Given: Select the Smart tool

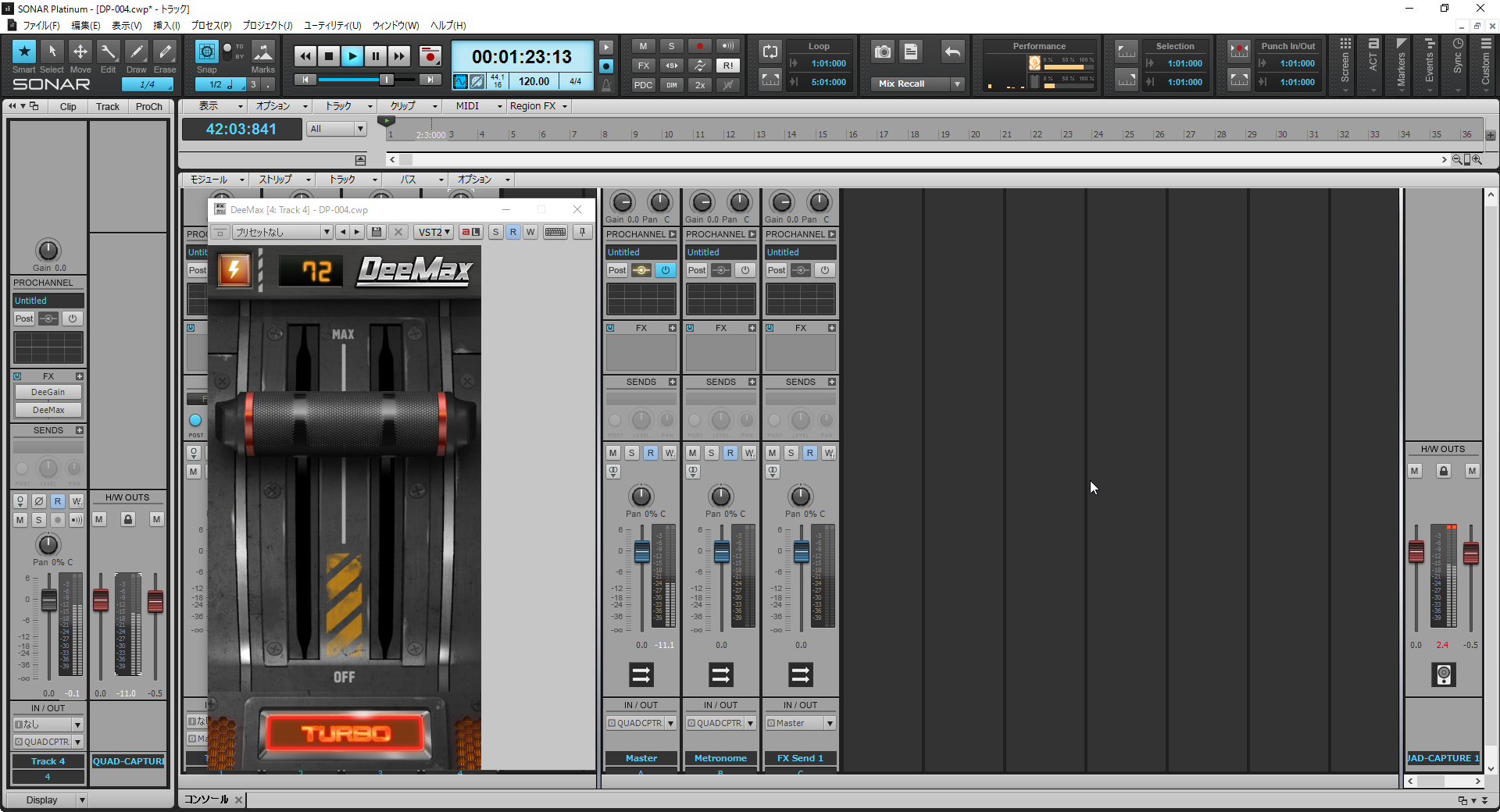Looking at the screenshot, I should 24,52.
